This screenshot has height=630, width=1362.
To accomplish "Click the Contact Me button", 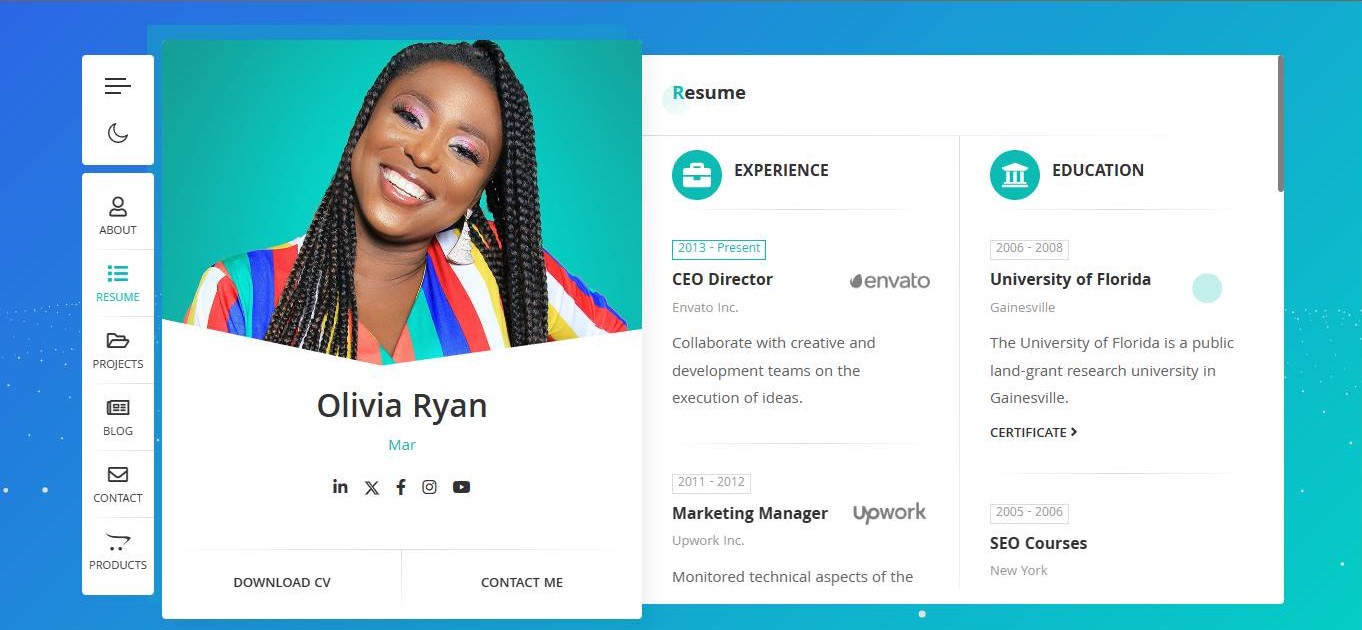I will tap(522, 582).
